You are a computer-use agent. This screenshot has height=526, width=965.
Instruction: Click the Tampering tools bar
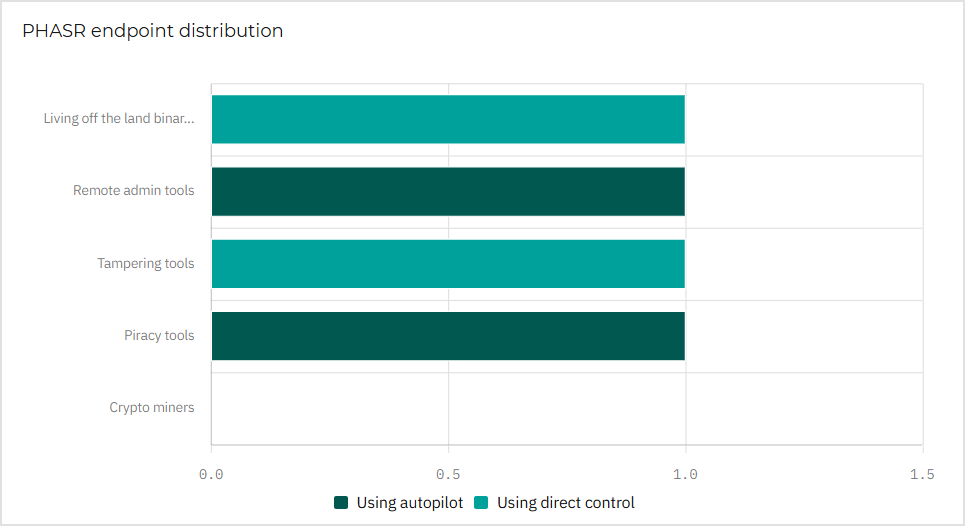click(448, 264)
